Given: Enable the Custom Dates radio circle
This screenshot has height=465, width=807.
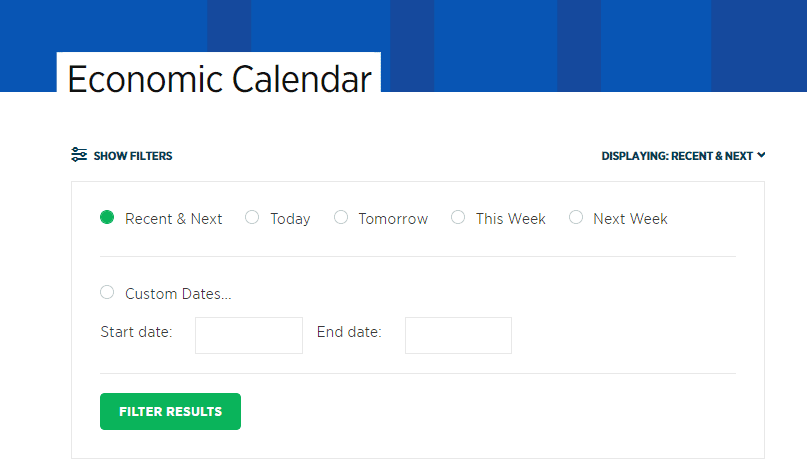Looking at the screenshot, I should point(107,292).
